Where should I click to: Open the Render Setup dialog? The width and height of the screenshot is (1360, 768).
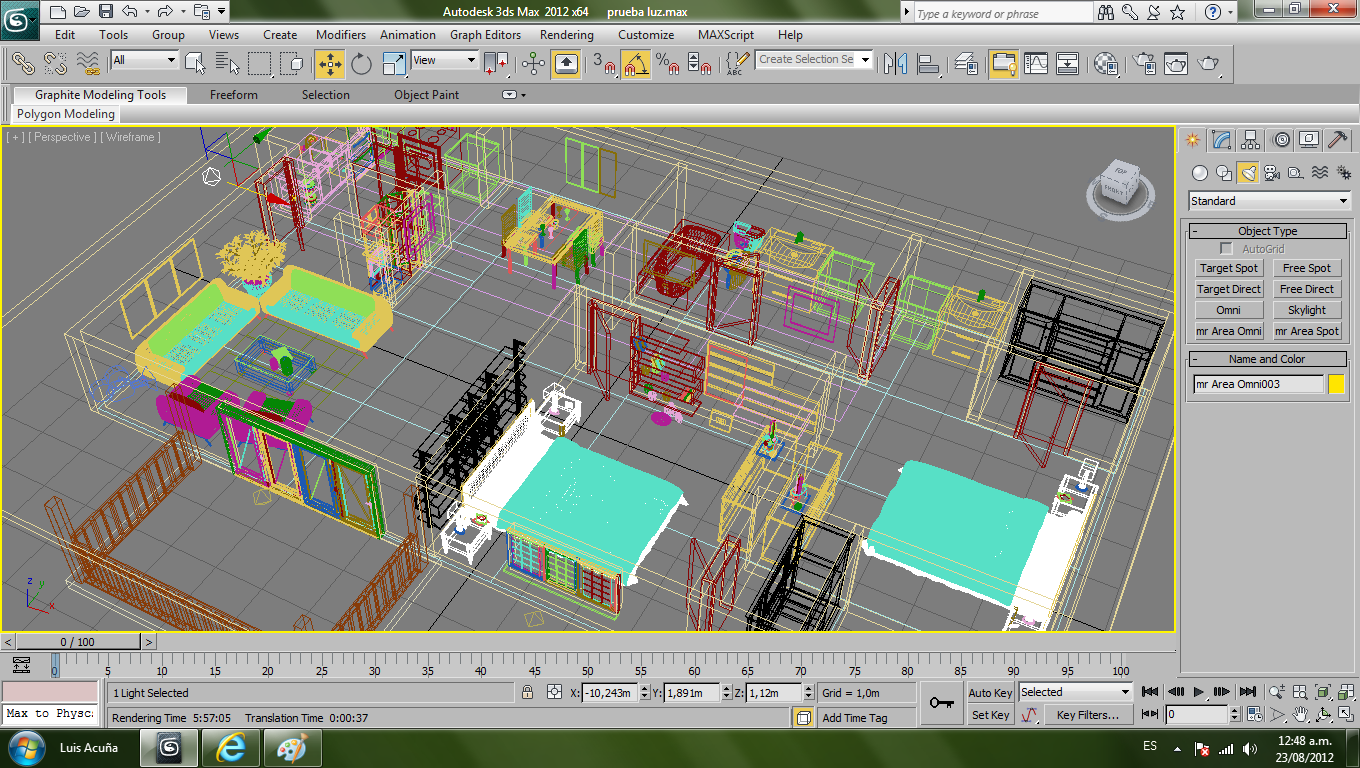(x=1144, y=64)
